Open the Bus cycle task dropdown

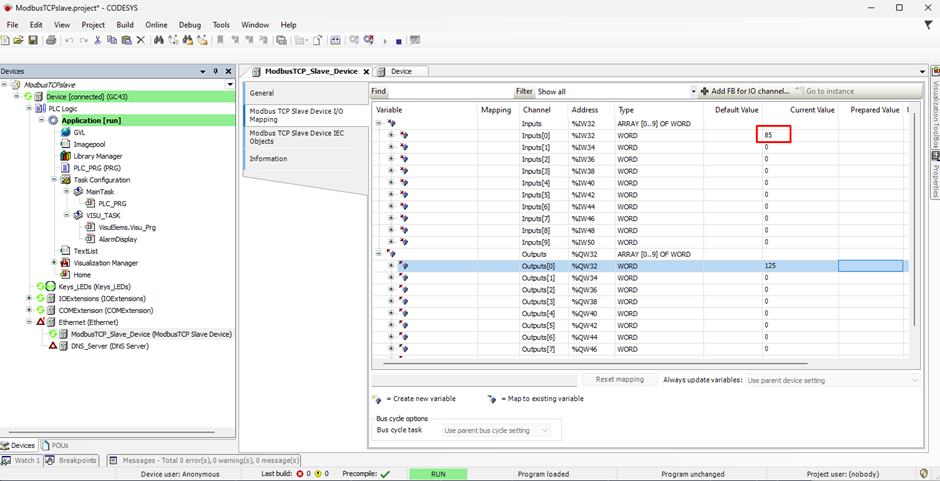544,431
